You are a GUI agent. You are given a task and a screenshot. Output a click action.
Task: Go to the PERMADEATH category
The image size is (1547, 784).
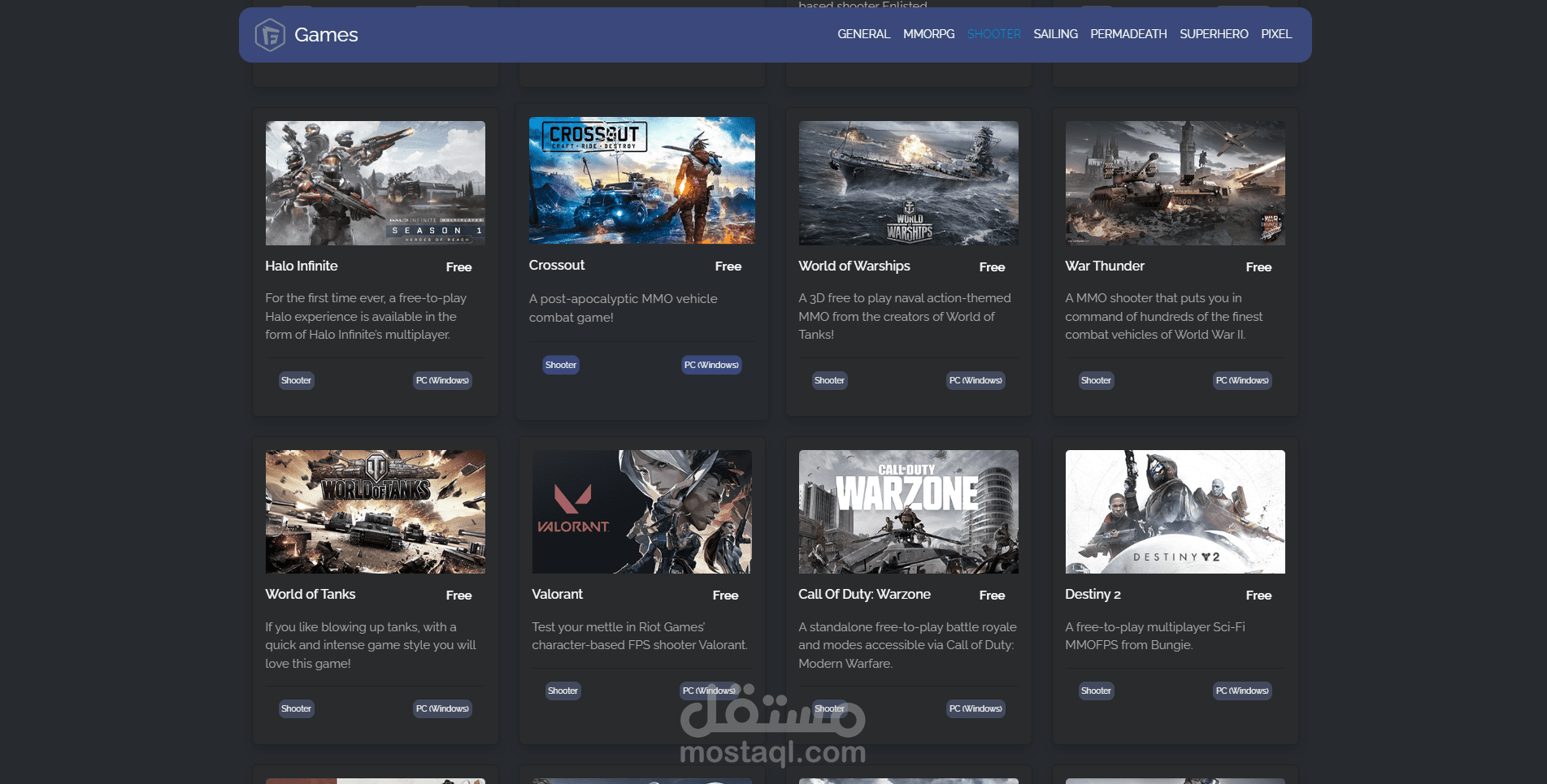pos(1128,34)
